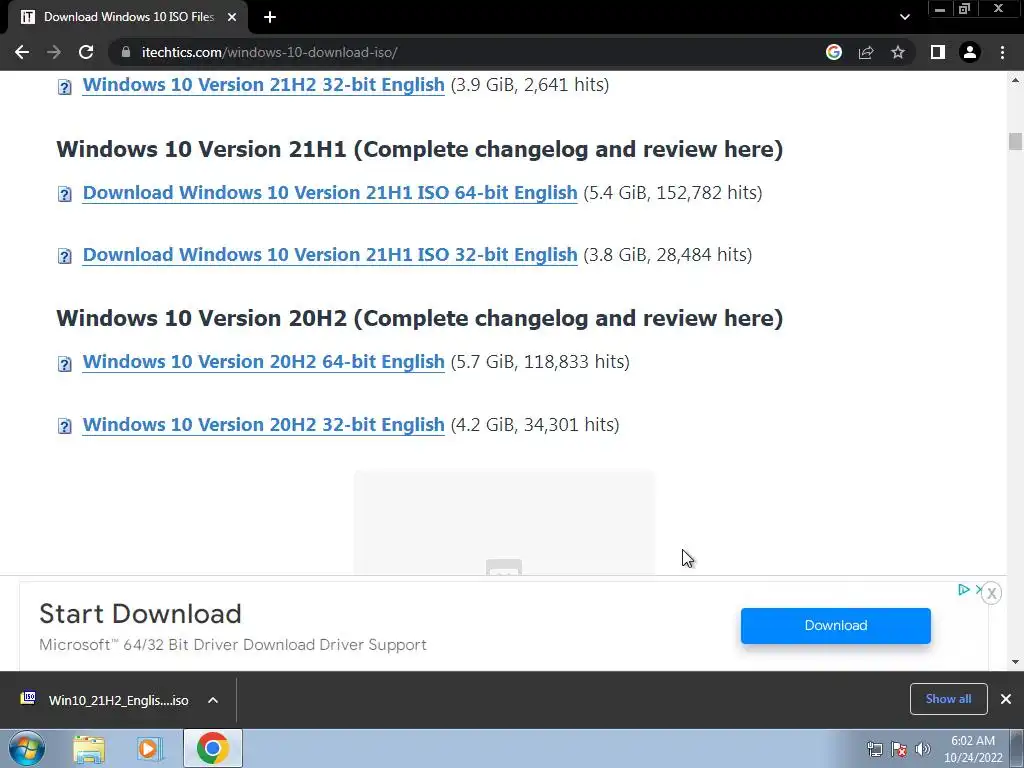Show all downloads
Screen dimensions: 1024x768
coord(948,699)
